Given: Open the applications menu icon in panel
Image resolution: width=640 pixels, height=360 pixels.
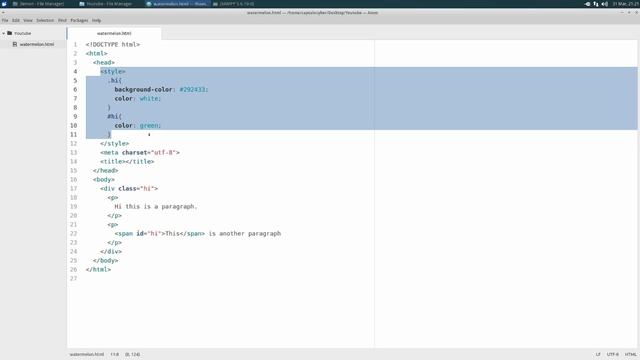Looking at the screenshot, I should (4, 4).
